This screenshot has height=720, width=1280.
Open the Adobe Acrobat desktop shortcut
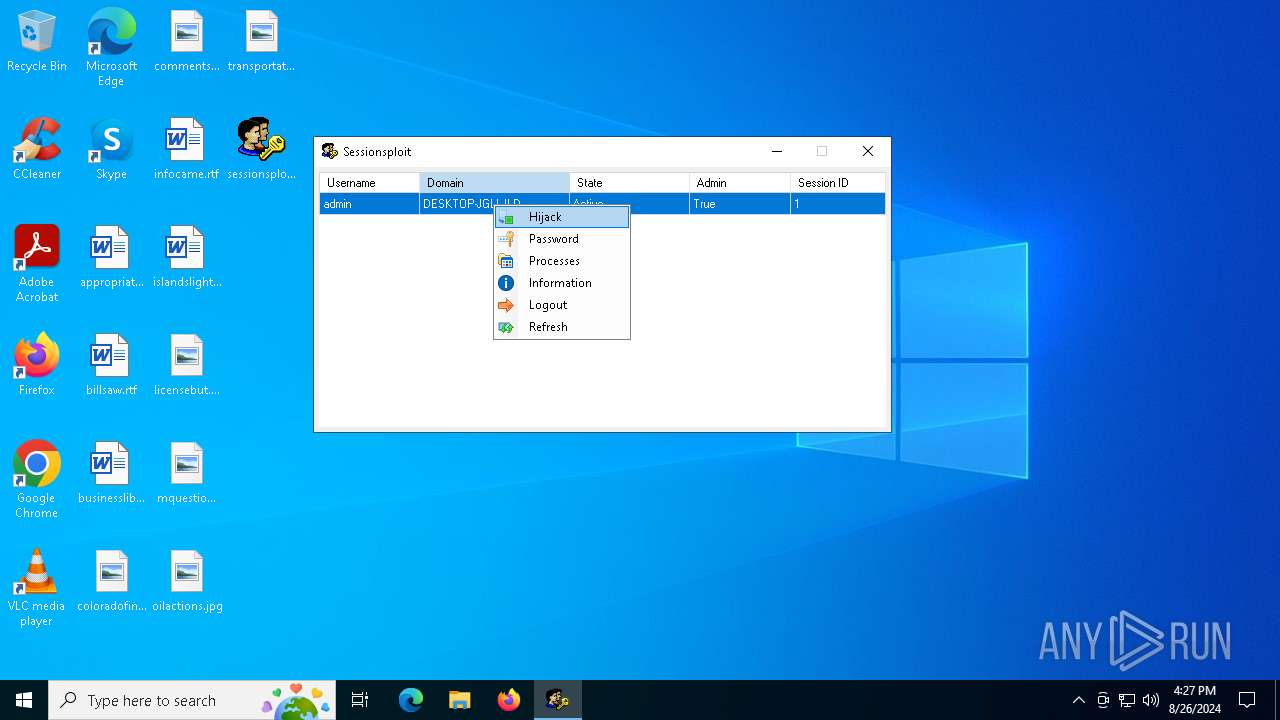[x=37, y=263]
